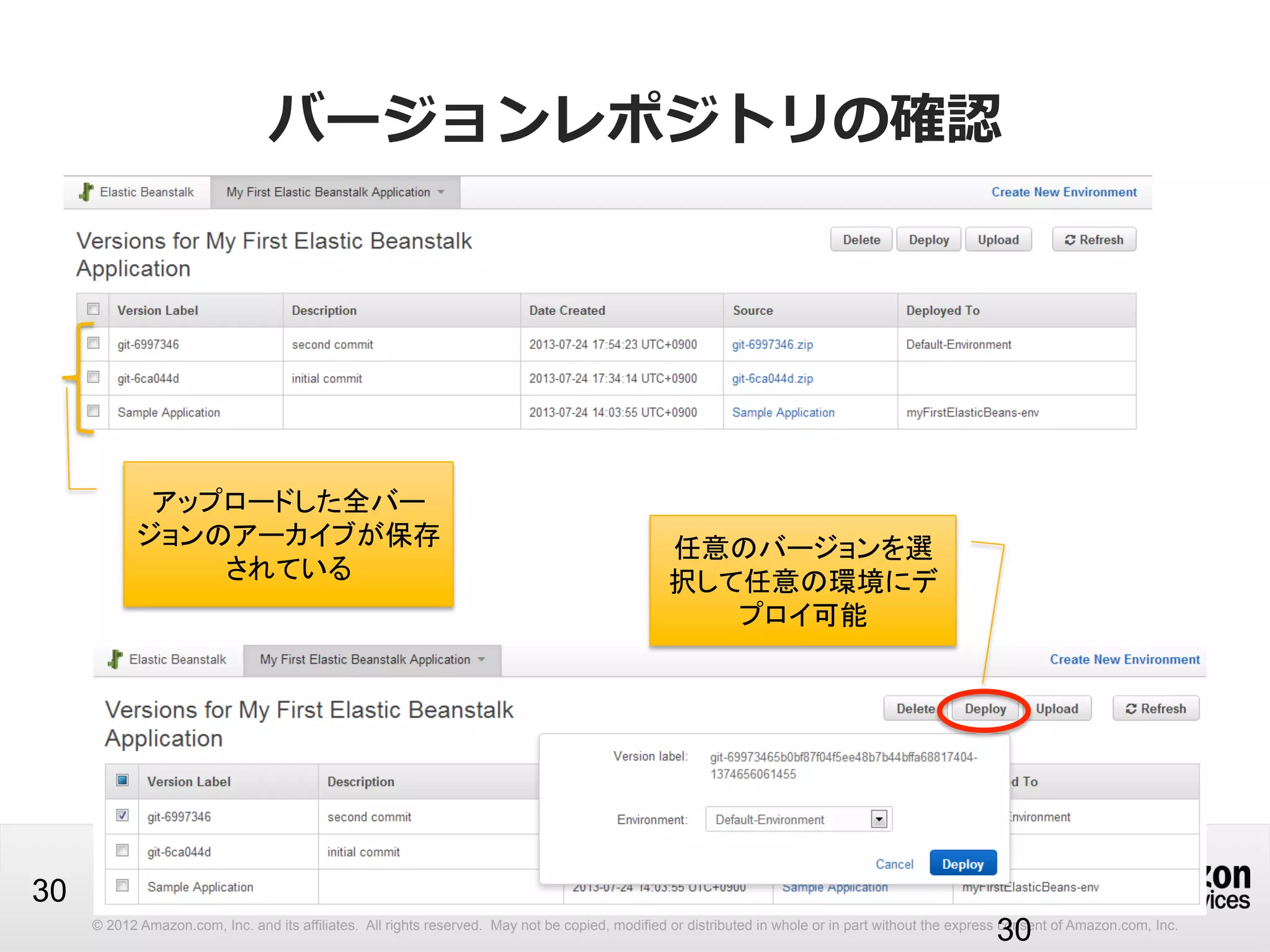Click Refresh button in upper console
This screenshot has height=952, width=1270.
pos(1094,240)
